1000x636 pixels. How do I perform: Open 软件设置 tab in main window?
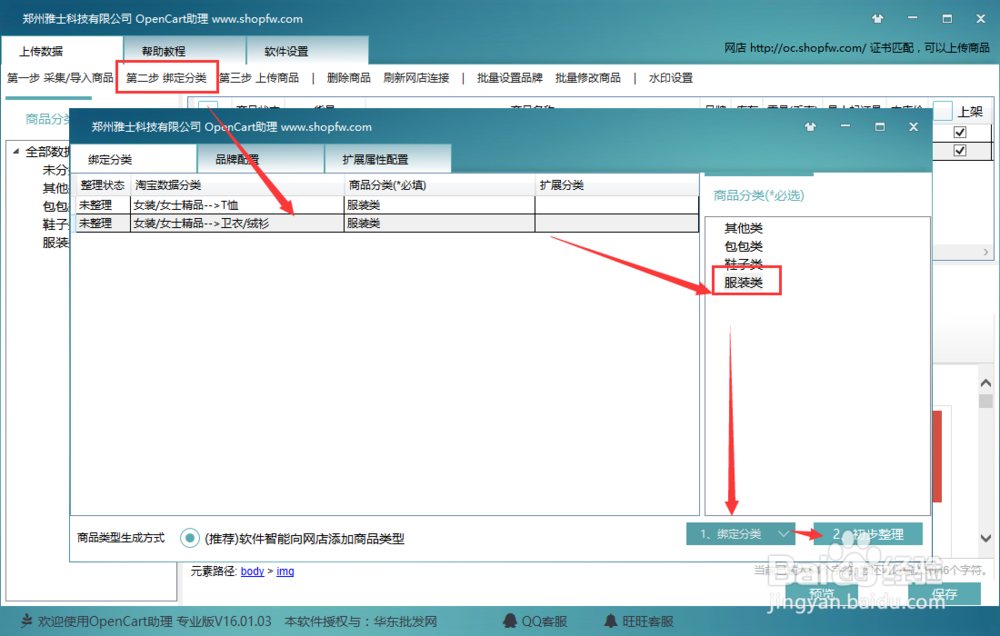[307, 51]
